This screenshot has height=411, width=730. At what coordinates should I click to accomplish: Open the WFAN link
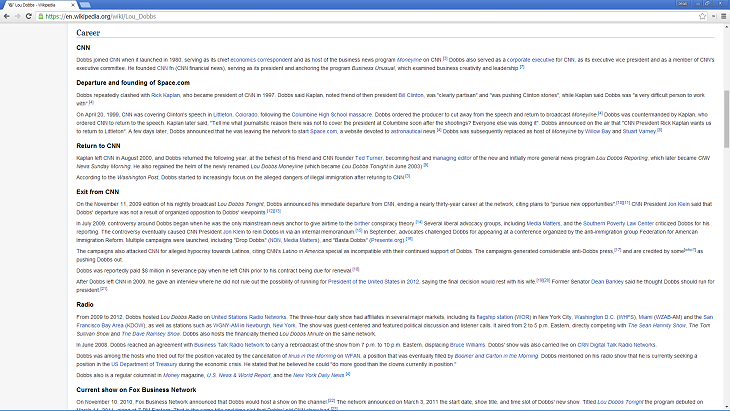tap(352, 357)
